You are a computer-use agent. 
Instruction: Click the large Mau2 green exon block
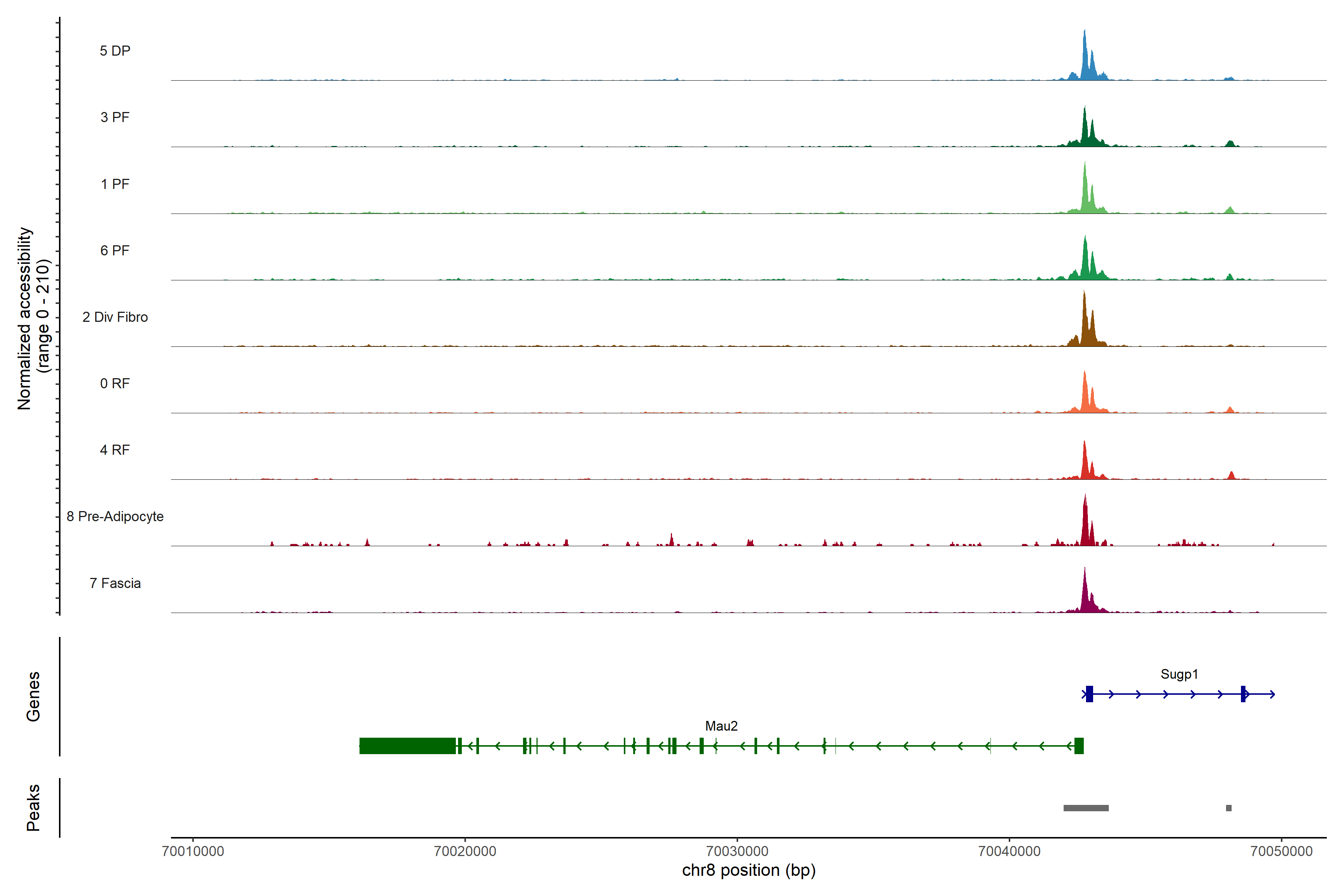coord(407,746)
